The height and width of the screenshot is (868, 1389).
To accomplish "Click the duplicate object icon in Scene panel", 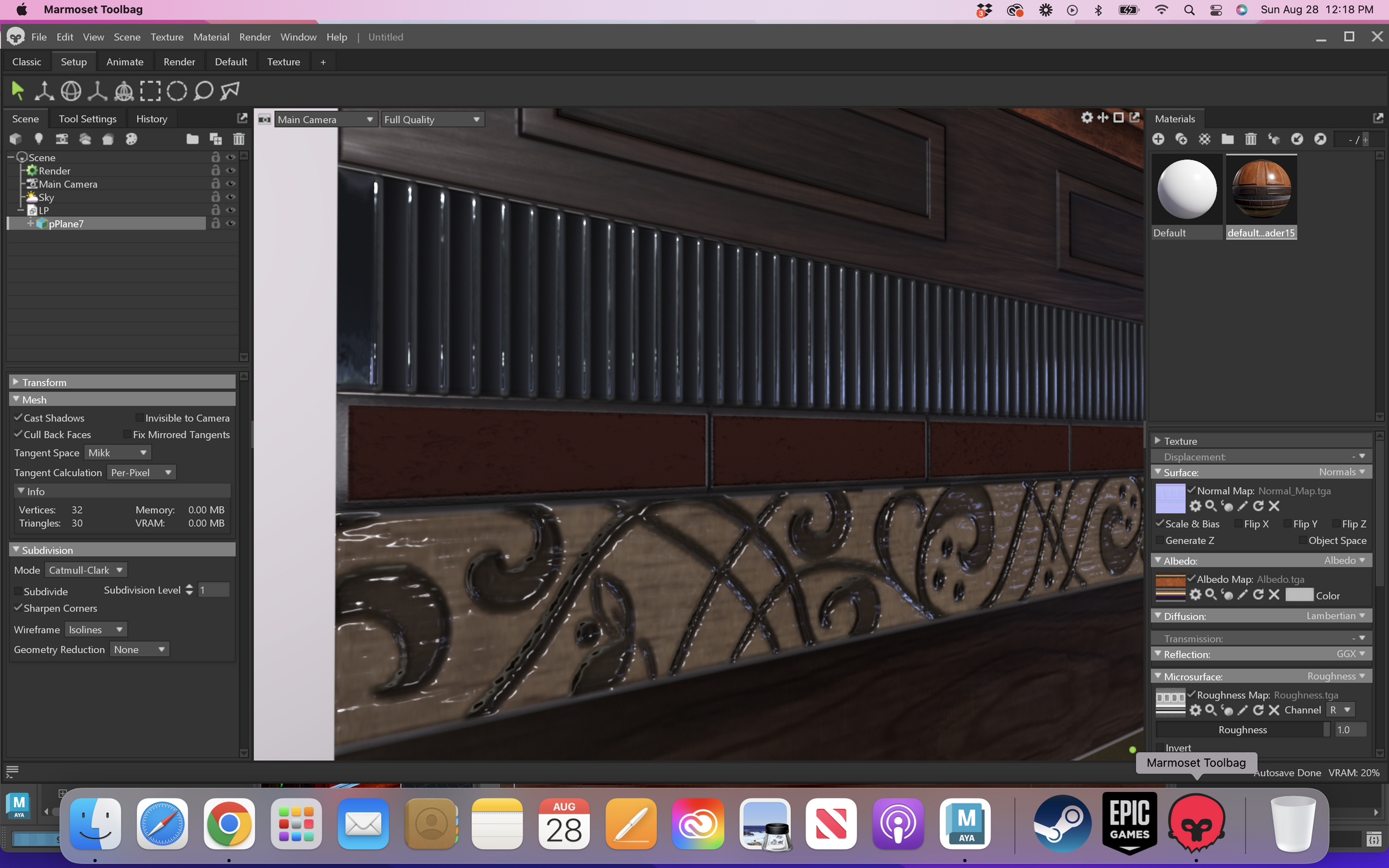I will click(216, 139).
